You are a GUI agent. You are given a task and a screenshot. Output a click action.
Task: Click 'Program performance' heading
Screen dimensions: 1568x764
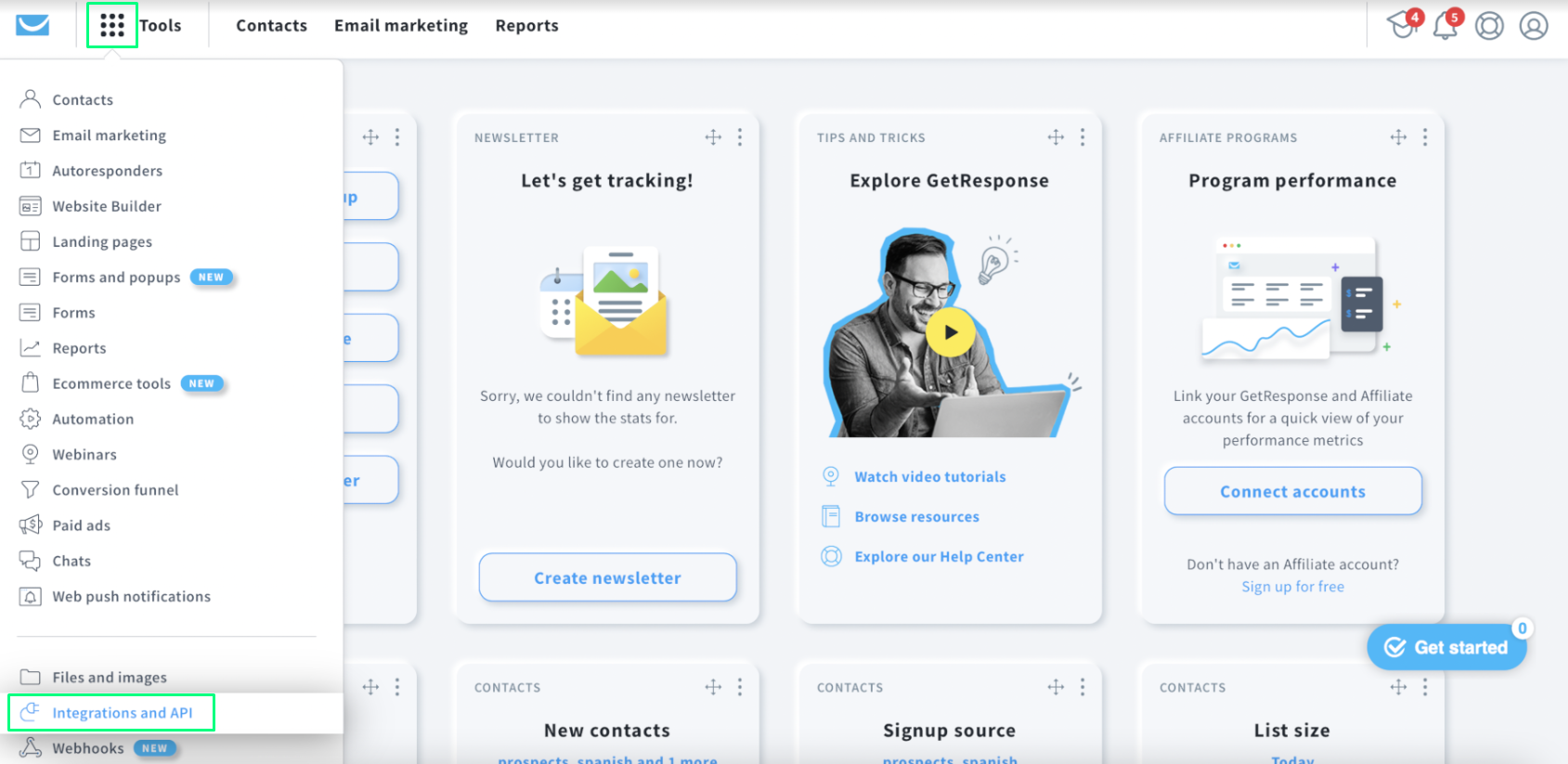click(x=1292, y=181)
